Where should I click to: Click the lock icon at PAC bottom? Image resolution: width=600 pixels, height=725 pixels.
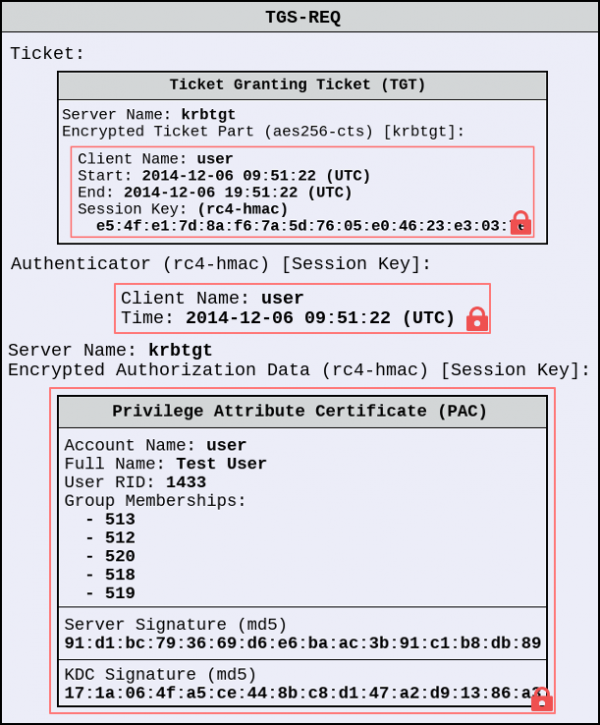(x=542, y=699)
